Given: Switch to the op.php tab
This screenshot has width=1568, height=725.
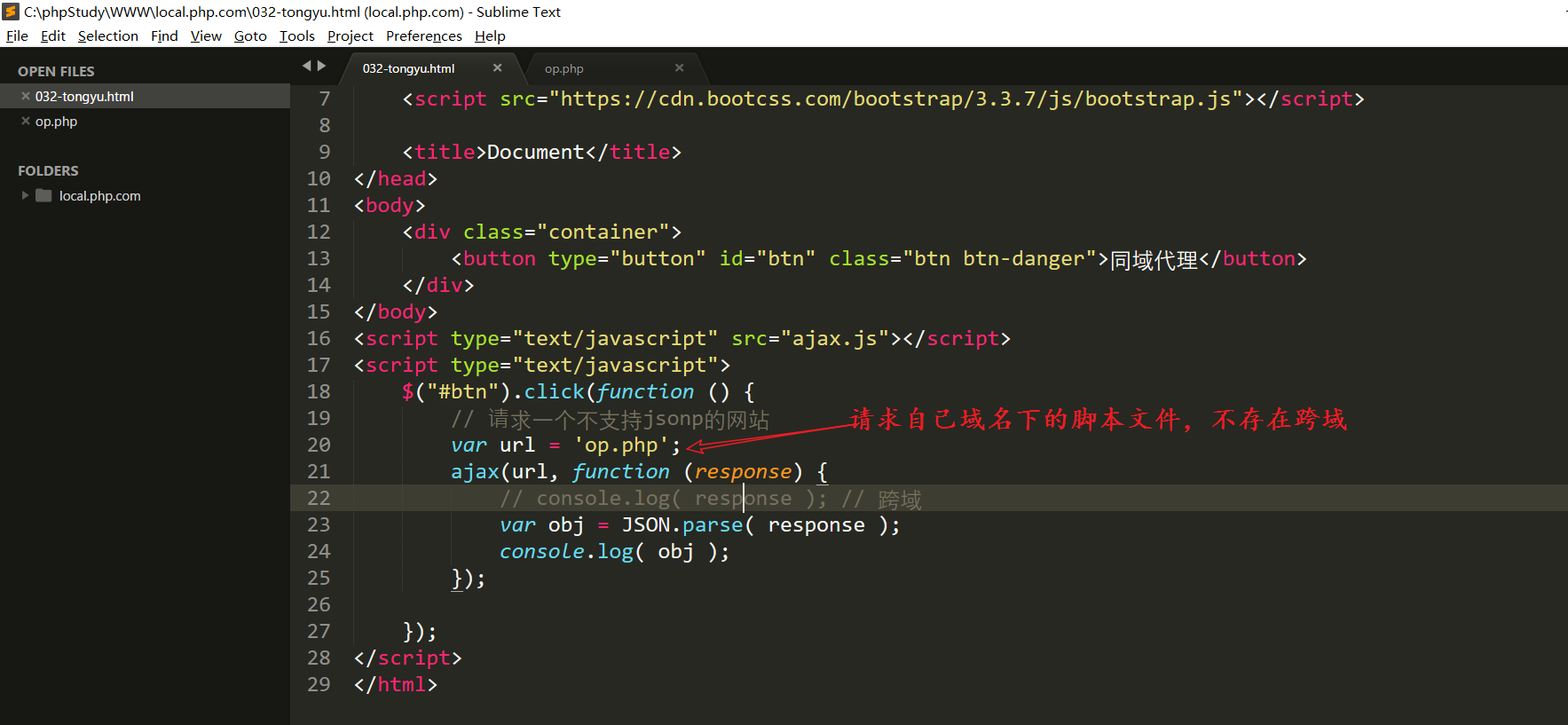Looking at the screenshot, I should [564, 69].
